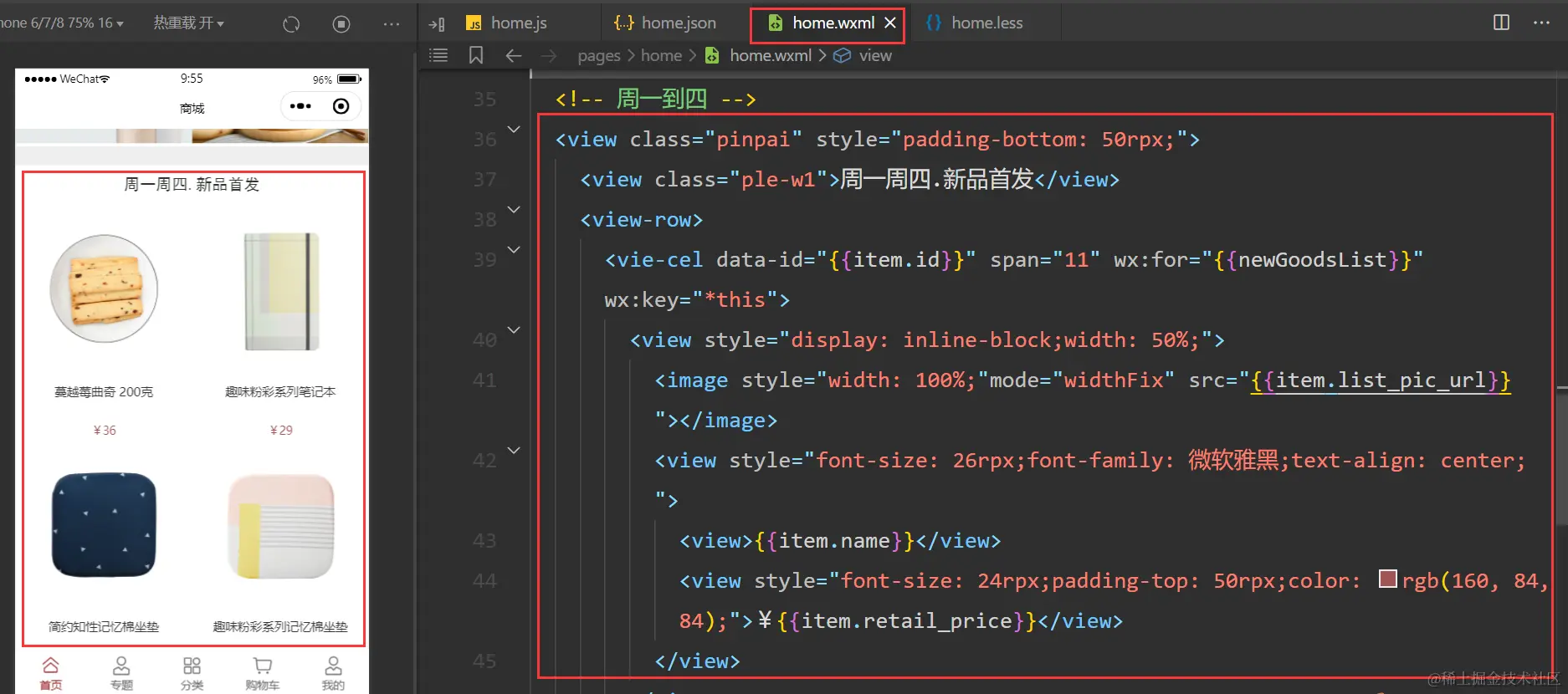Go back using the left arrow icon
The image size is (1568, 694).
click(514, 55)
